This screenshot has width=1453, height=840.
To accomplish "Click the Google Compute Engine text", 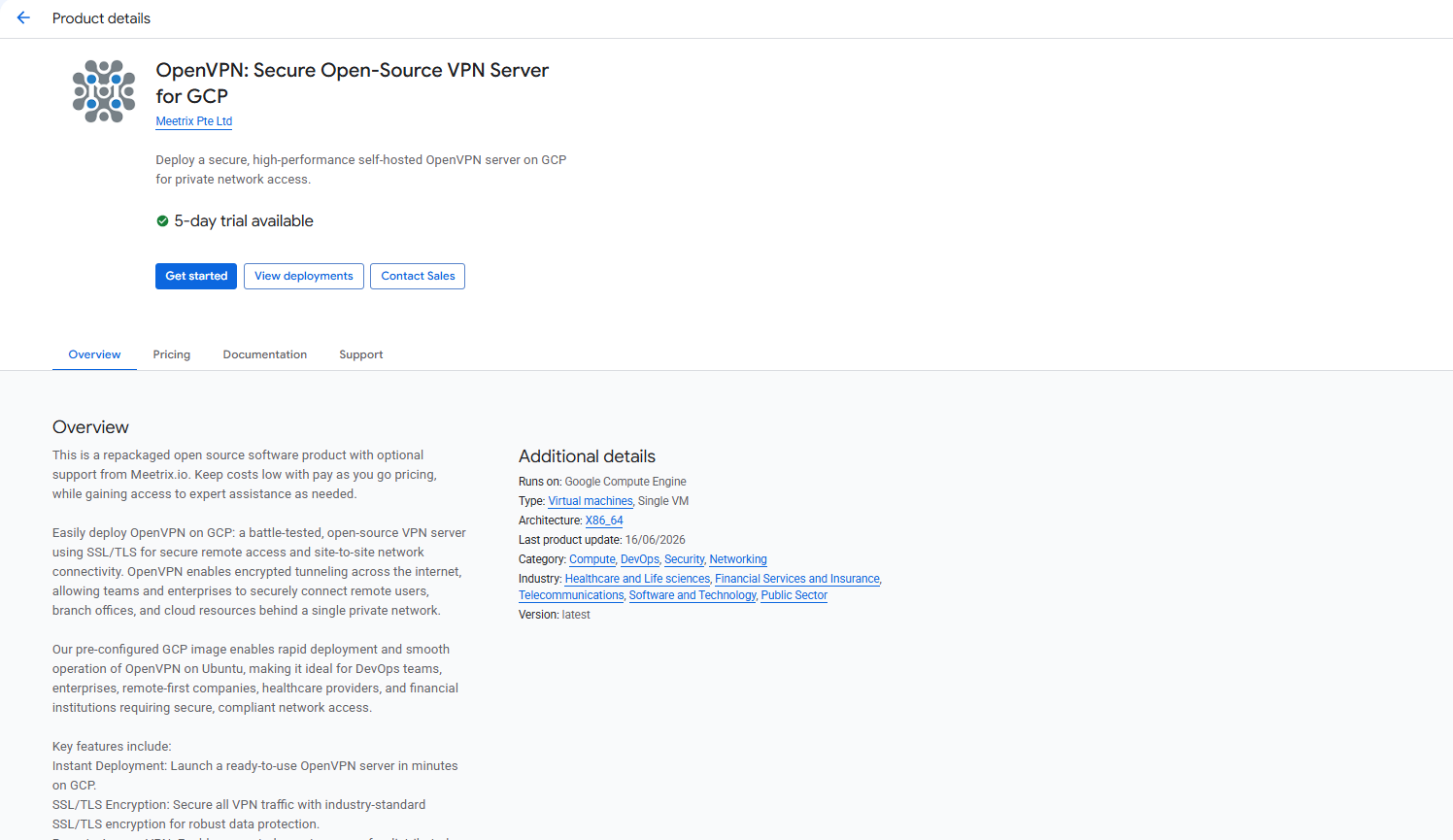I will tap(625, 482).
